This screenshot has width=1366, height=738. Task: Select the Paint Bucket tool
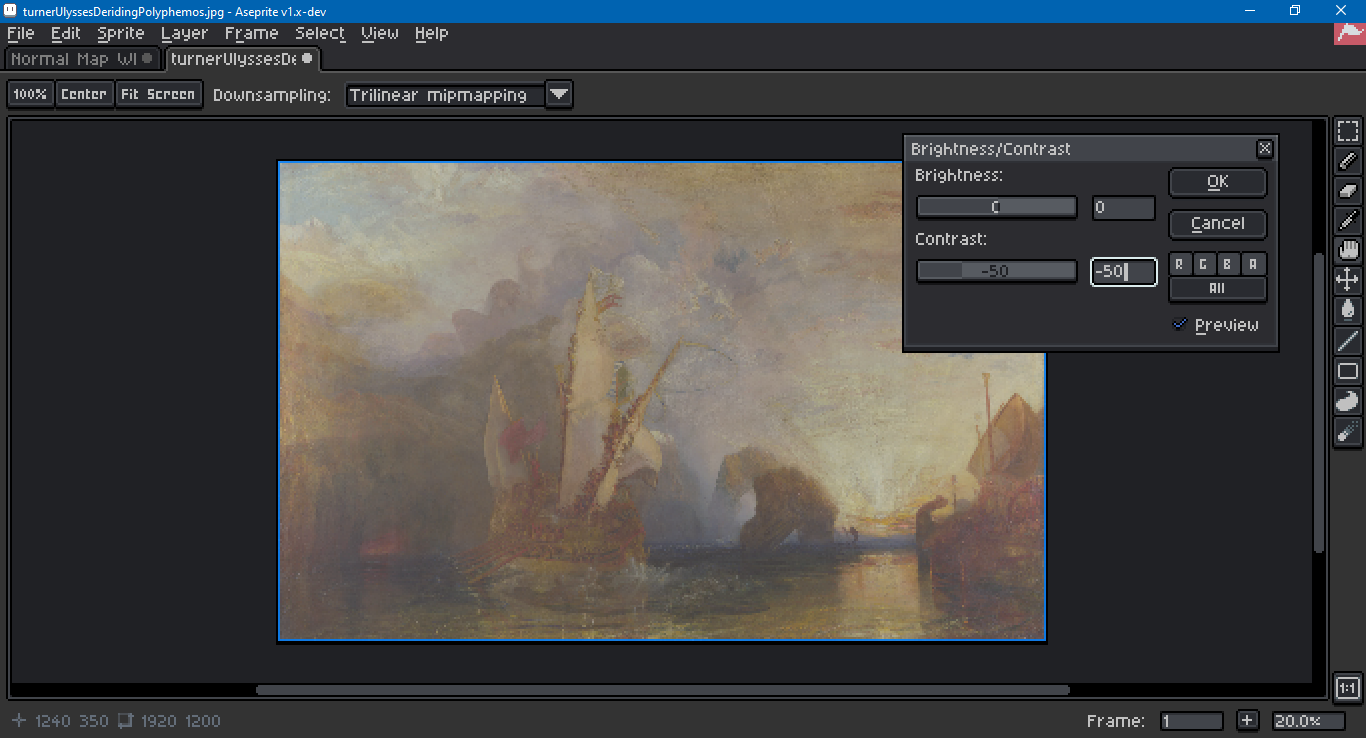[1348, 310]
